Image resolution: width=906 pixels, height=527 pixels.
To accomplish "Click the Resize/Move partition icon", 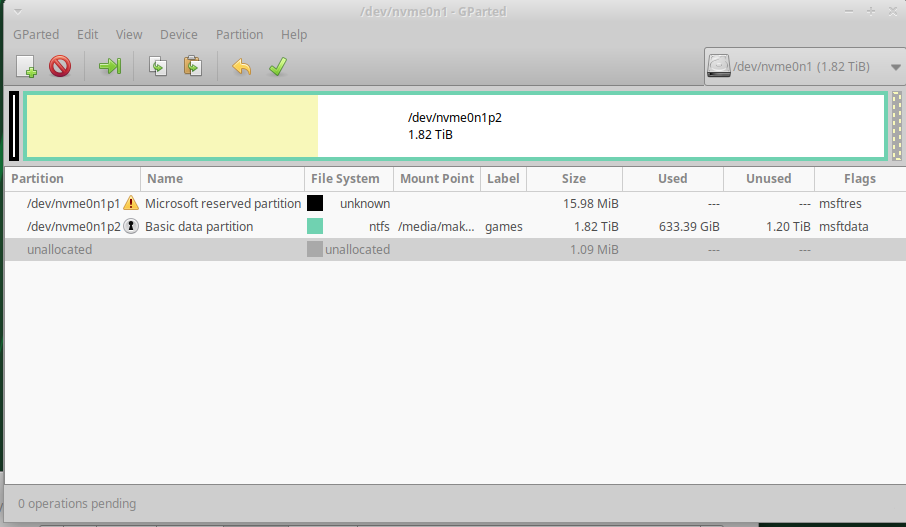I will pos(110,66).
